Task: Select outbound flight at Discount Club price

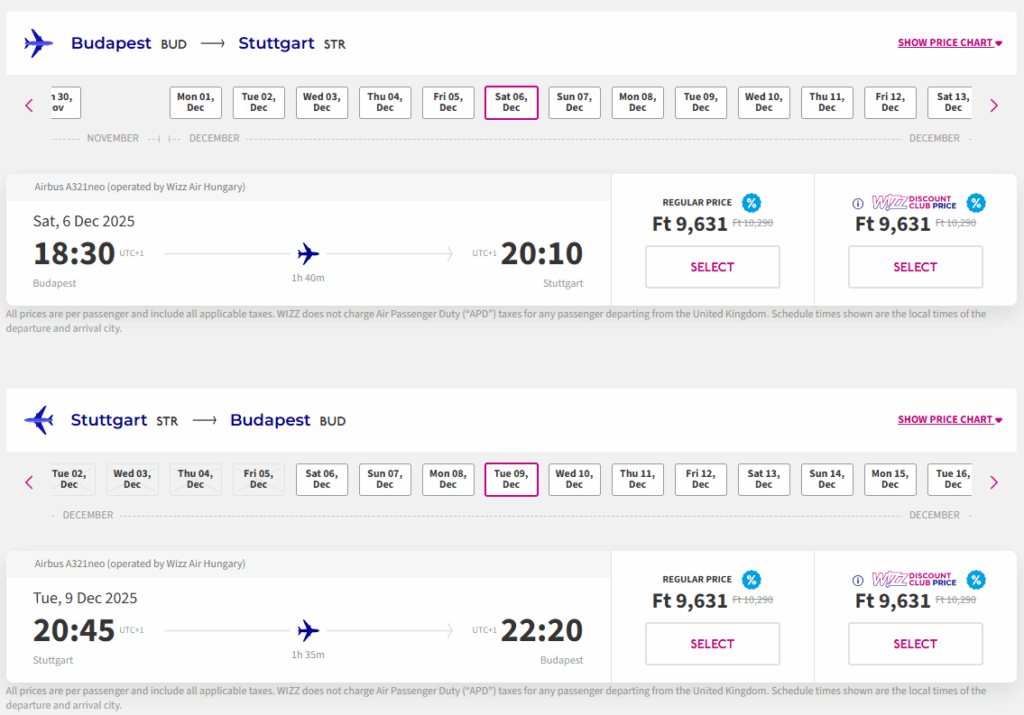Action: (x=915, y=267)
